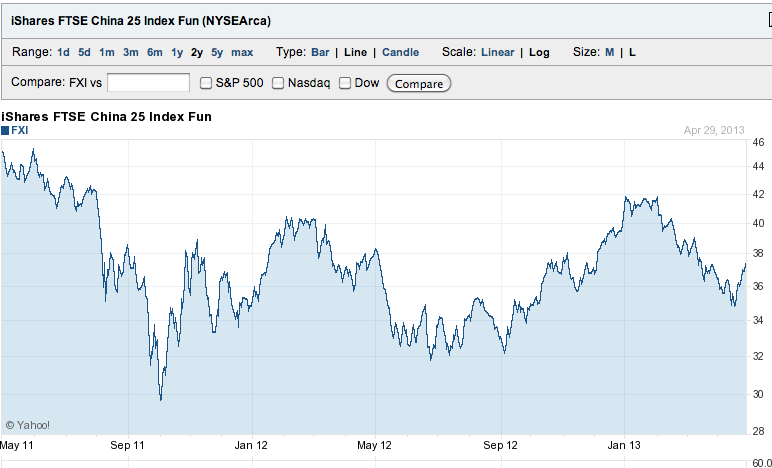Click the blue FXI legend square
772x468 pixels.
(x=5, y=130)
